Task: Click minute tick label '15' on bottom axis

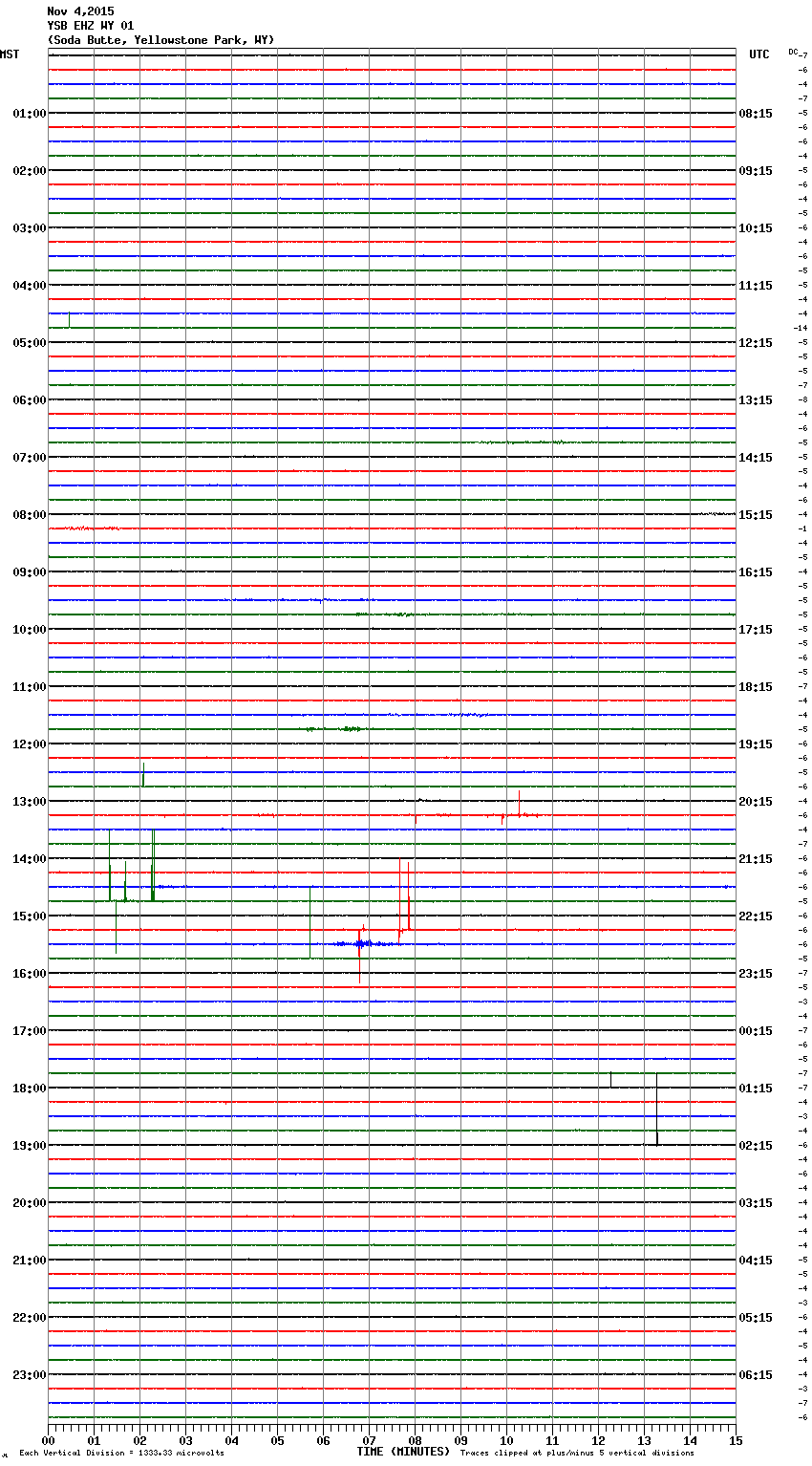Action: (x=736, y=1440)
